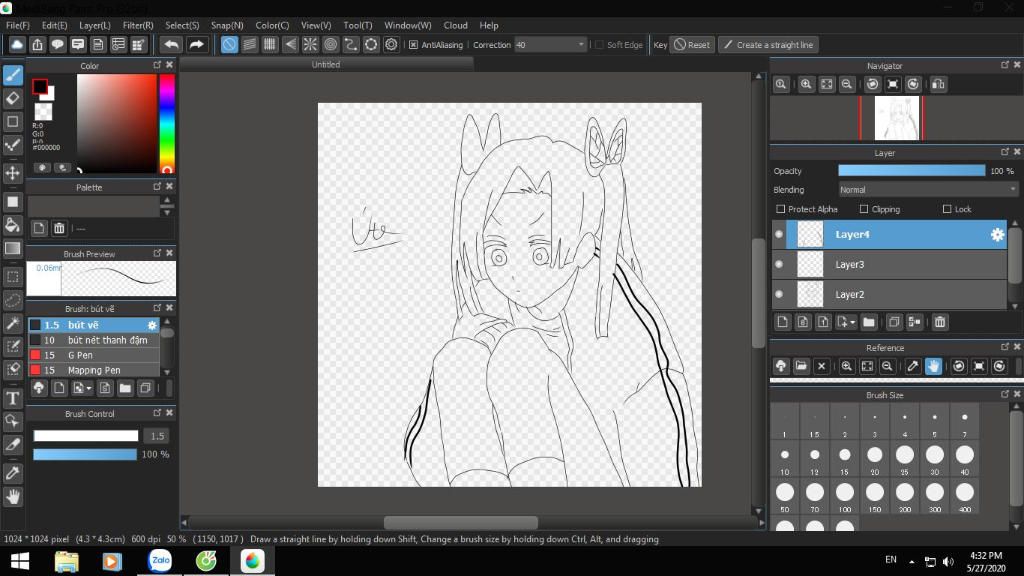Click the Reset key button

(692, 44)
